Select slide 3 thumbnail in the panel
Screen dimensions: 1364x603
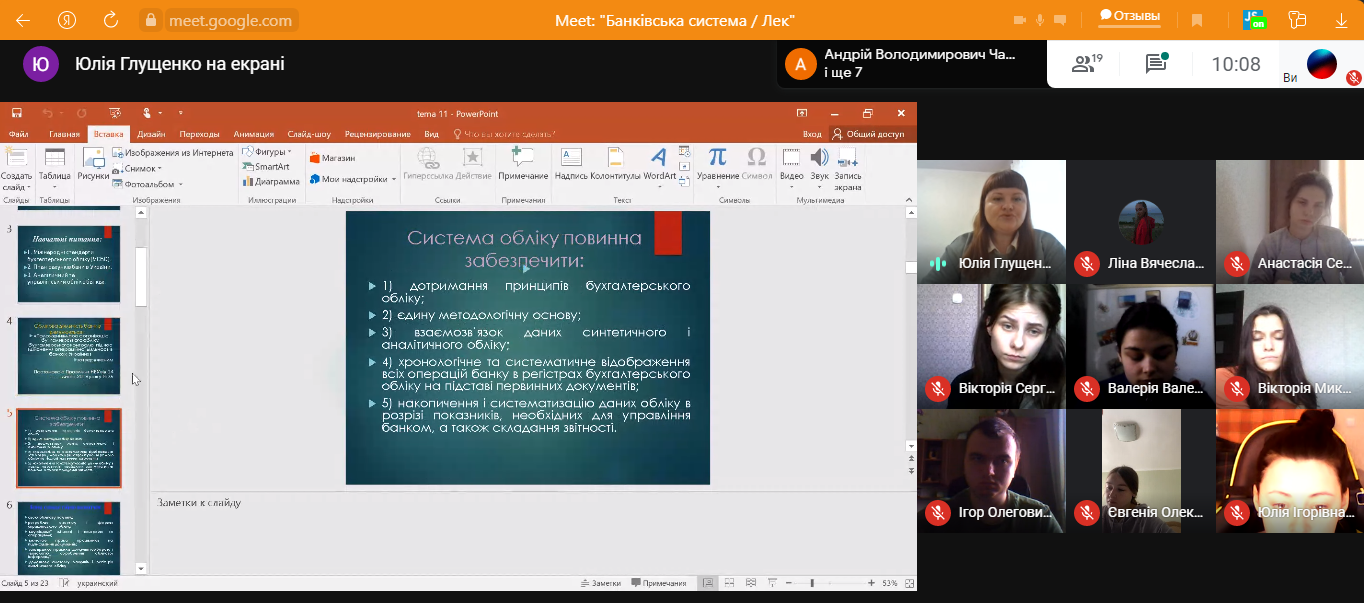(69, 264)
